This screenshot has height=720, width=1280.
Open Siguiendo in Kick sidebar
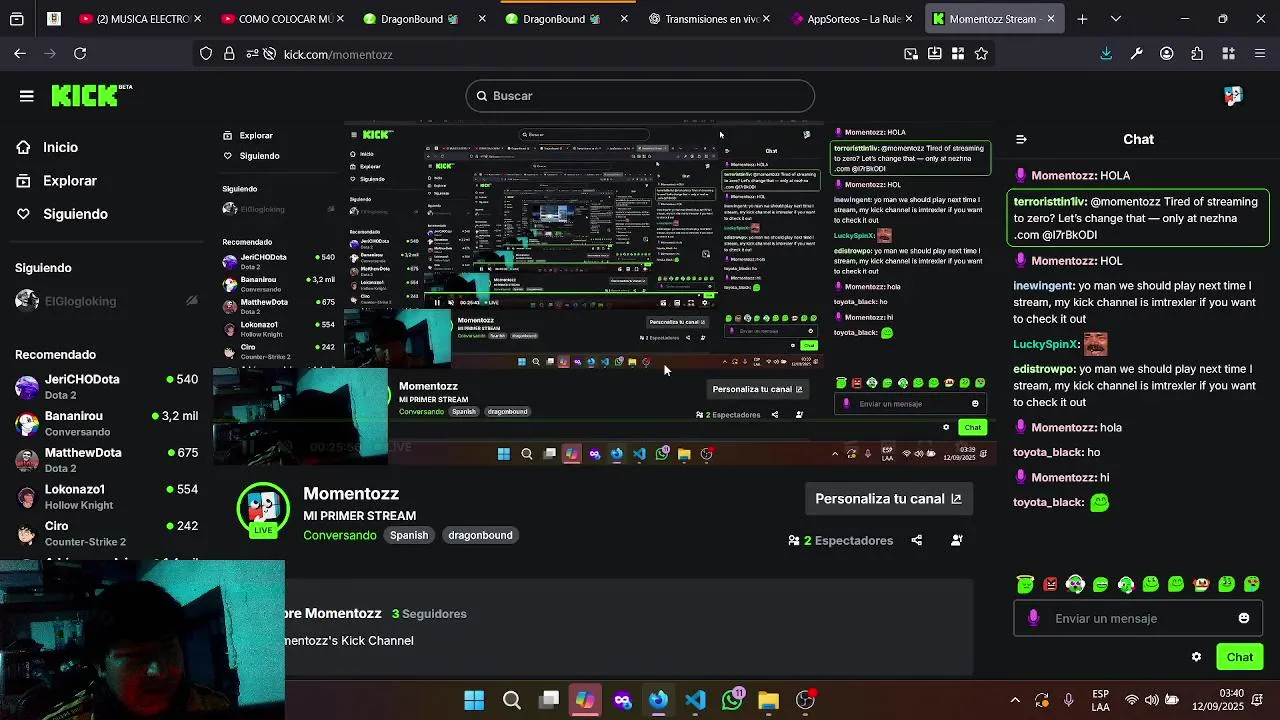click(62, 214)
